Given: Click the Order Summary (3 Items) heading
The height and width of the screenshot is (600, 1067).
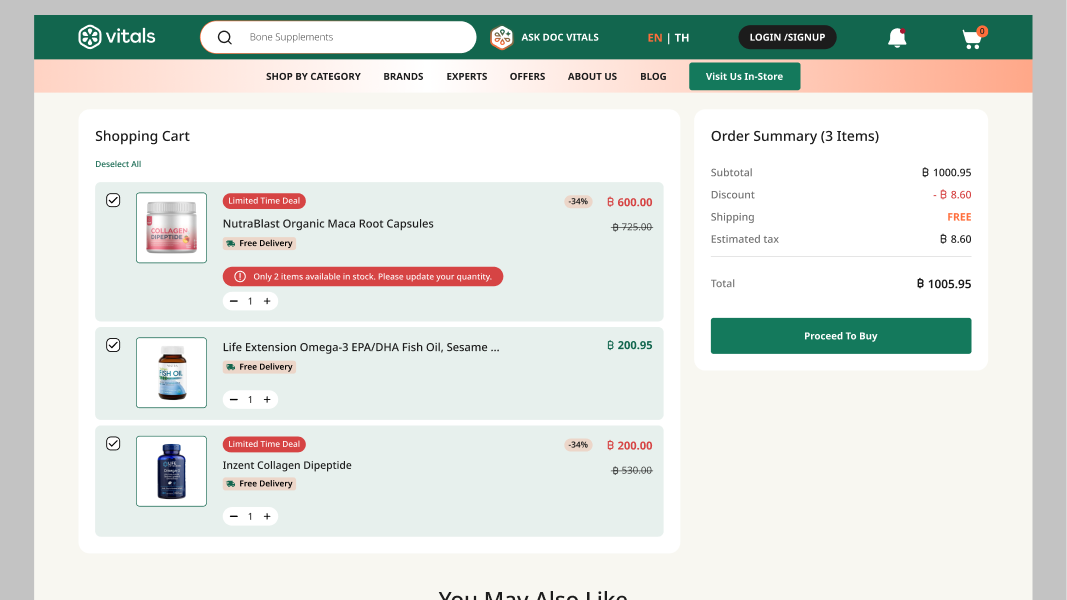Looking at the screenshot, I should point(795,136).
